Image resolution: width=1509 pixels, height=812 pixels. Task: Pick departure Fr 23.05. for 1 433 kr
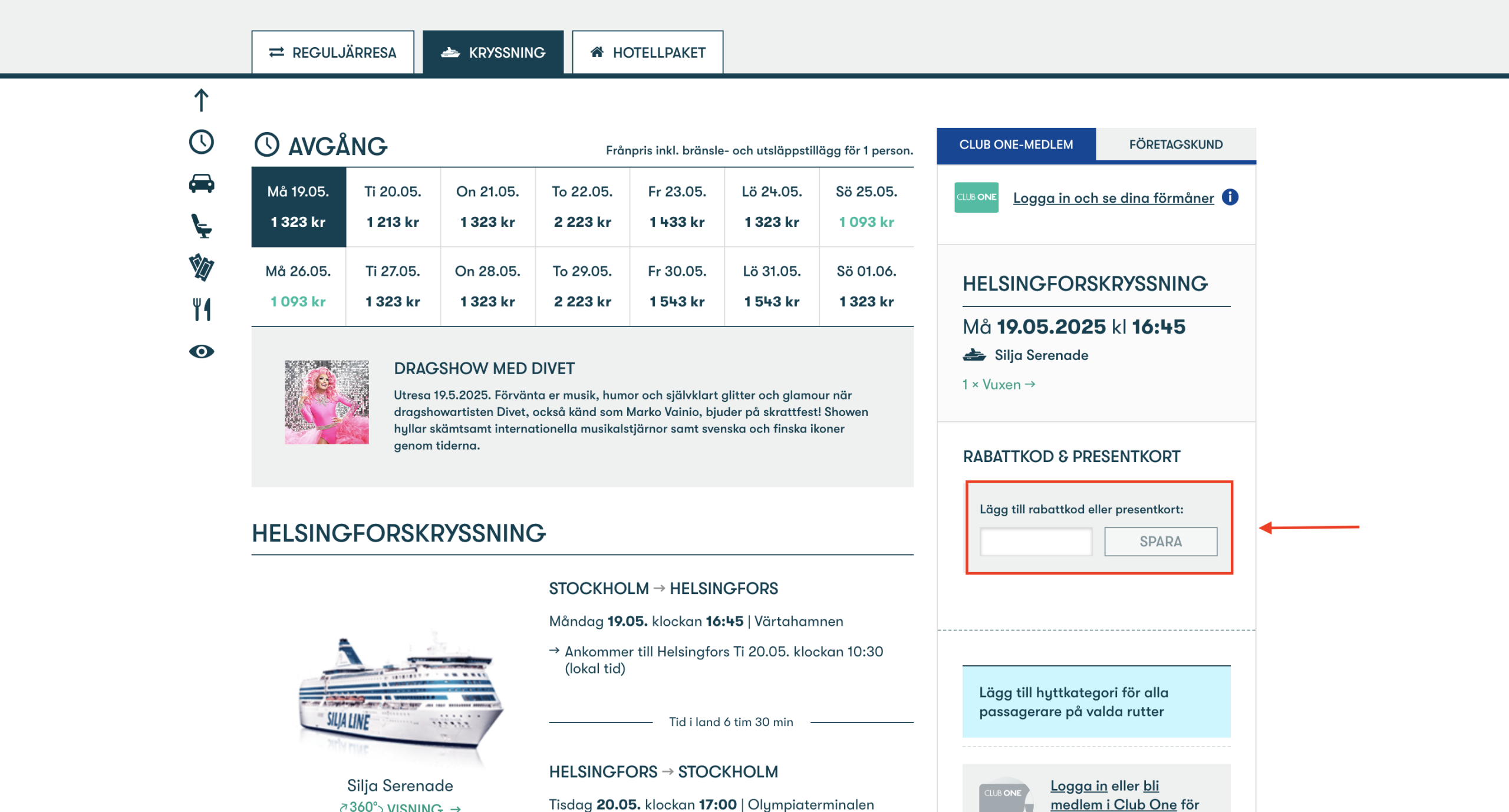click(677, 207)
